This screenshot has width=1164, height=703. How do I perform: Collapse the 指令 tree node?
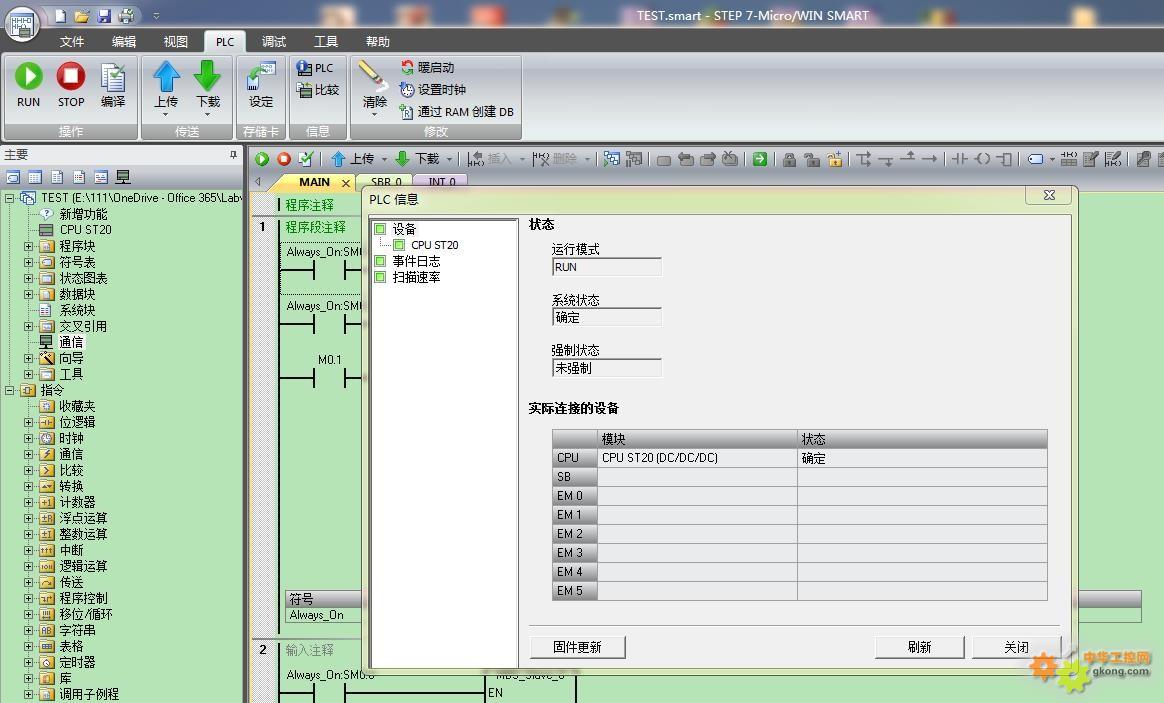10,390
